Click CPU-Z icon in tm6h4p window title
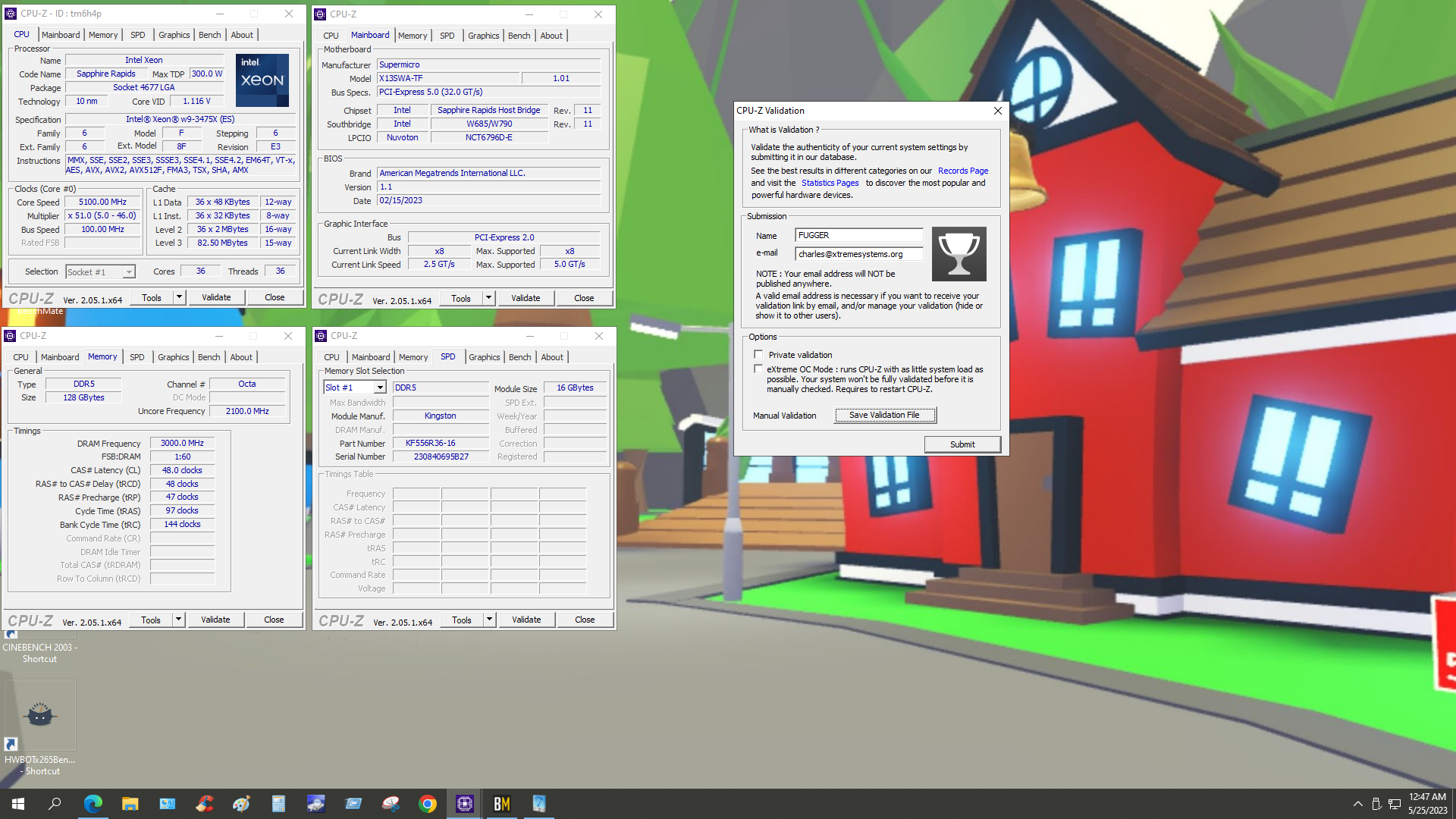 [11, 14]
